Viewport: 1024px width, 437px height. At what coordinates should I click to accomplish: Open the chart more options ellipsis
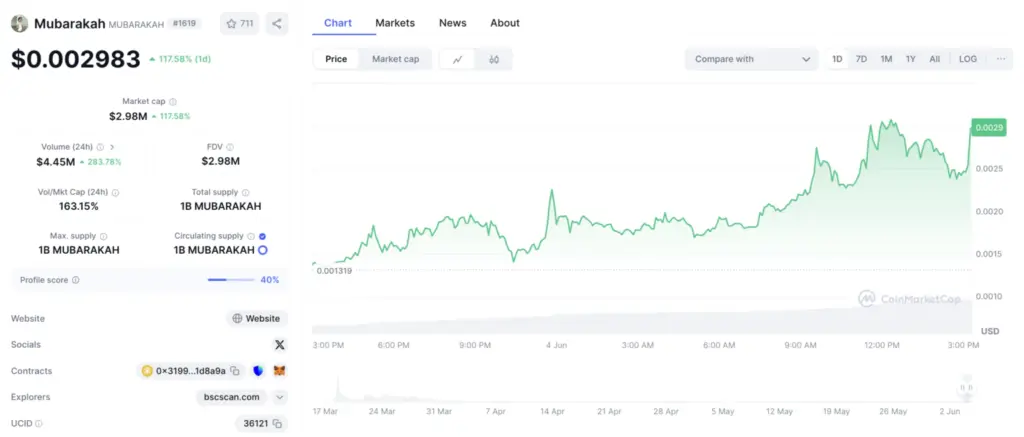[x=1001, y=59]
